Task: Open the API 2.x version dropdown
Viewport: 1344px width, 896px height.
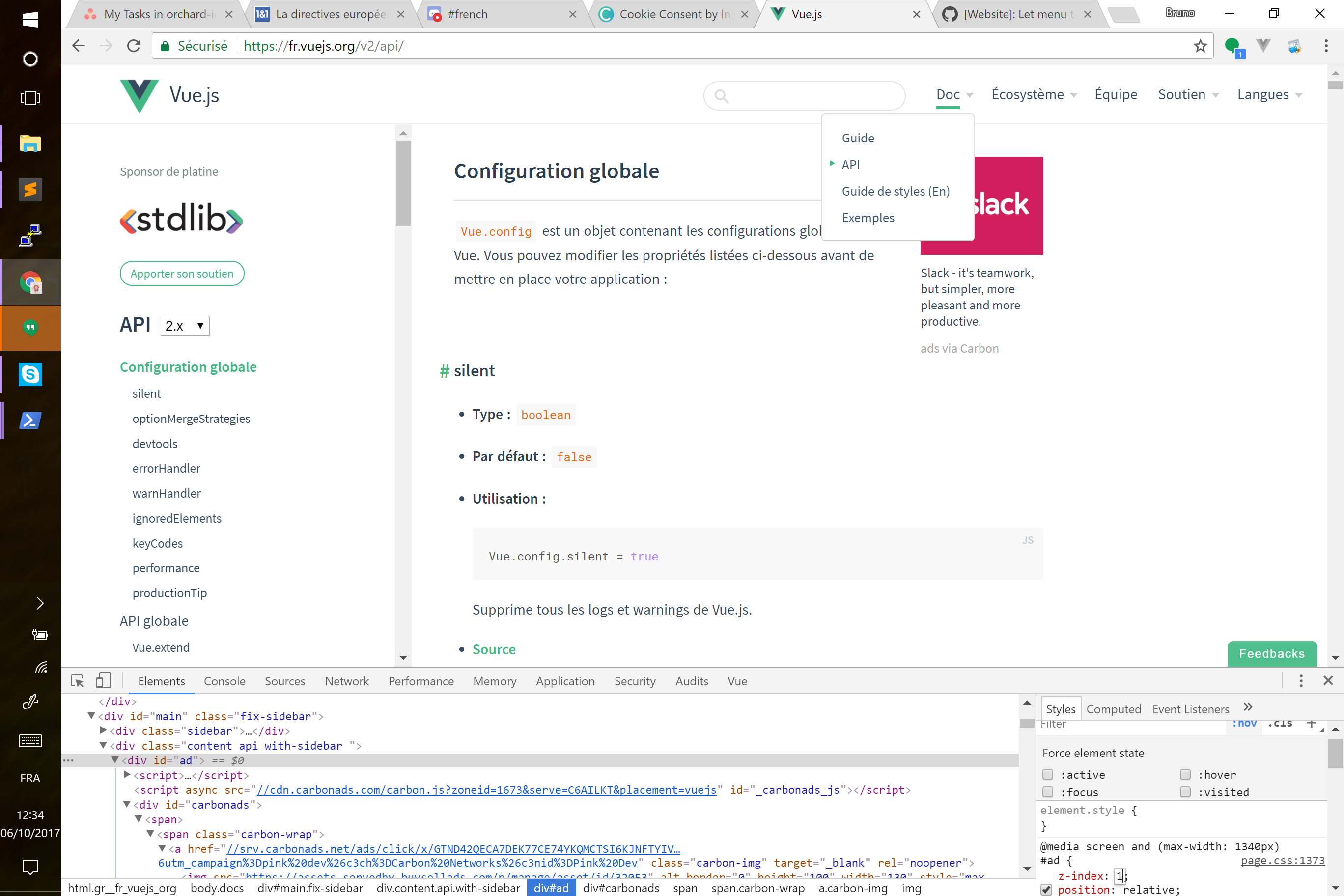Action: click(x=185, y=326)
